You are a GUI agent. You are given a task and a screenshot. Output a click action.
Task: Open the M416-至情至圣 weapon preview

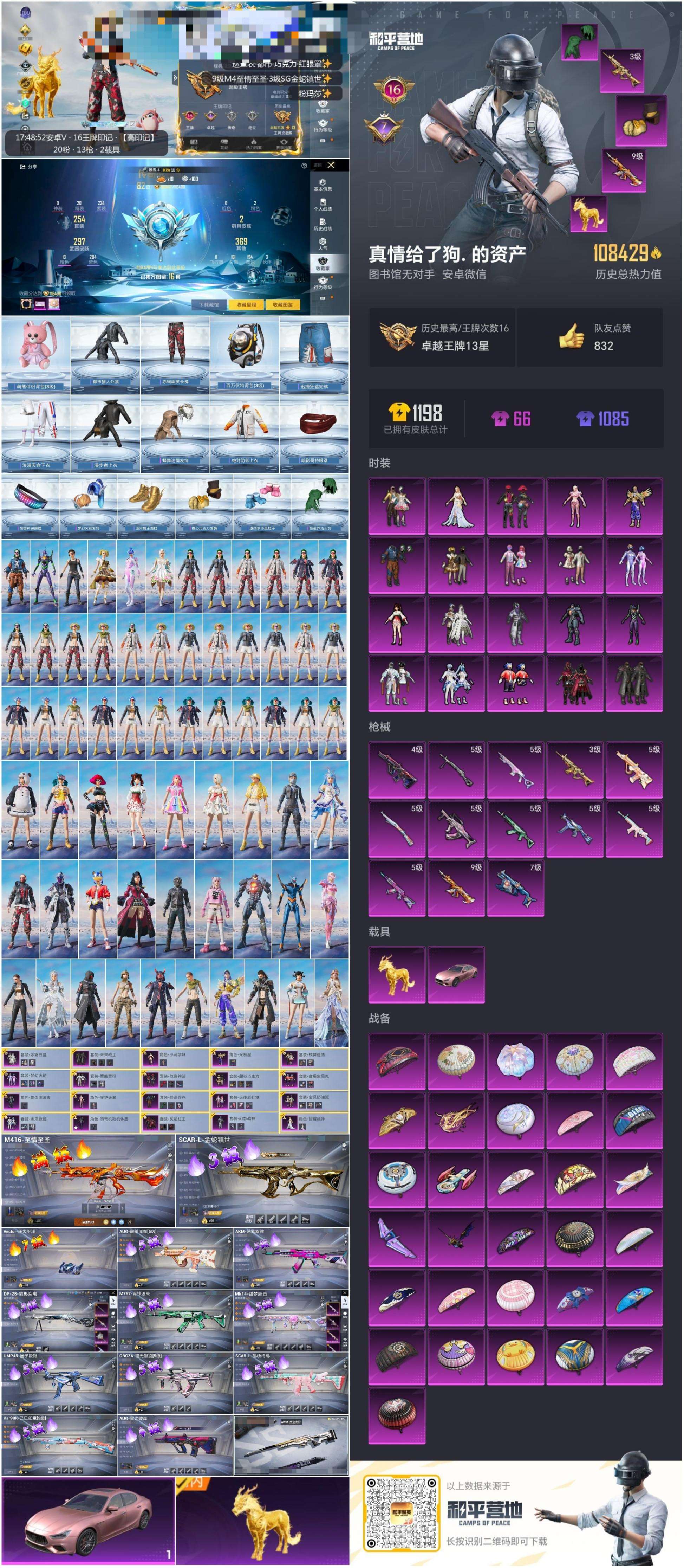88,1180
